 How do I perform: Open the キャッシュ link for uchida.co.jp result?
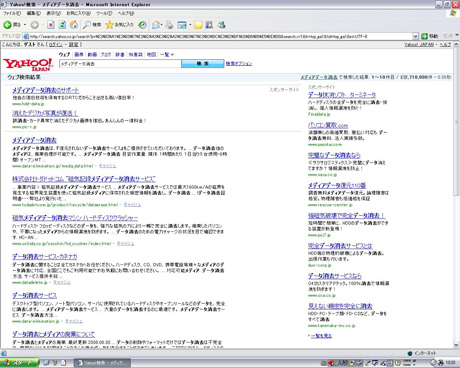pos(125,244)
